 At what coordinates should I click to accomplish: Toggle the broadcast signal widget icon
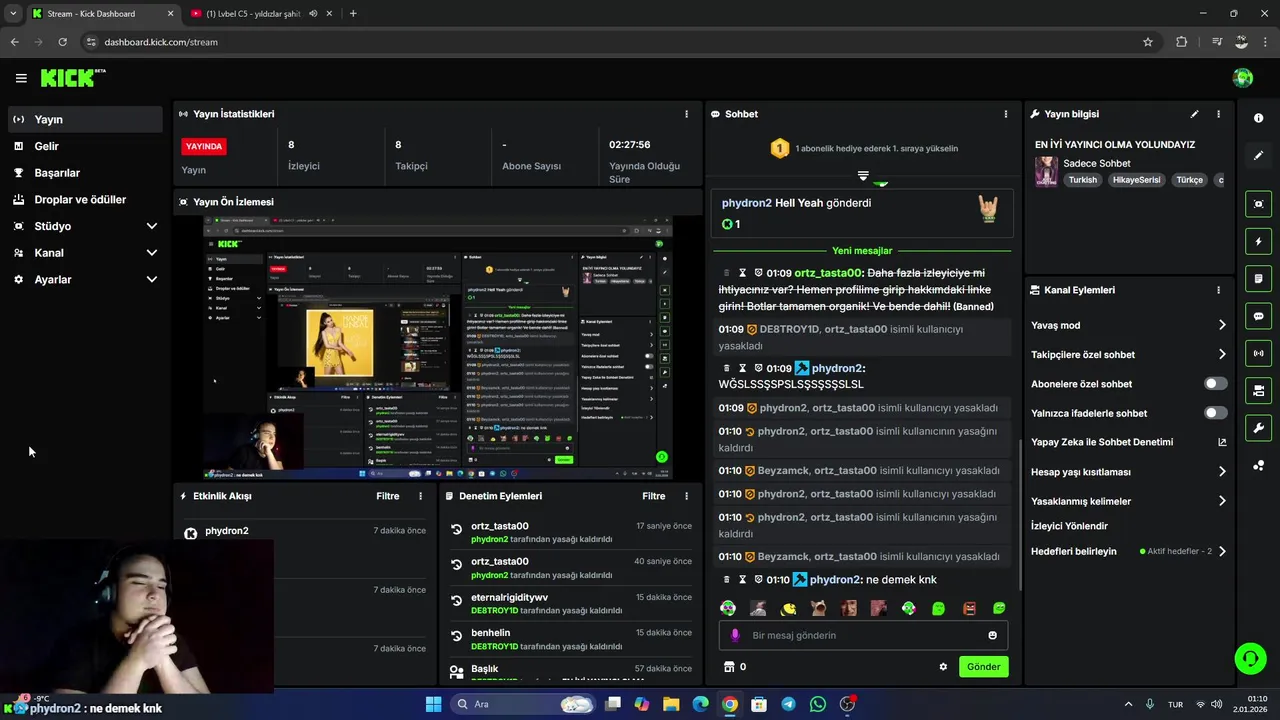tap(1258, 353)
